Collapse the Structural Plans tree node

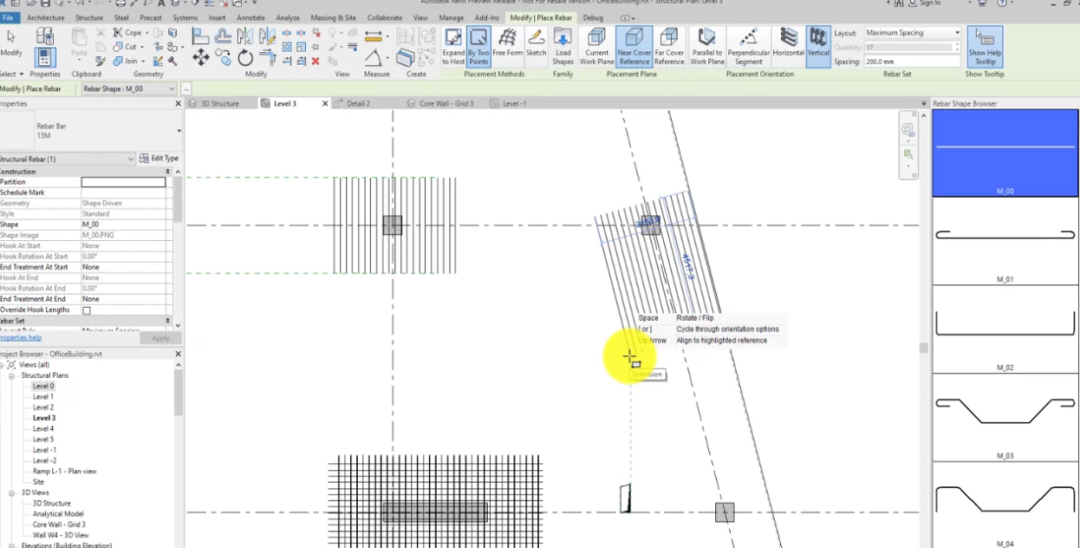pyautogui.click(x=12, y=376)
